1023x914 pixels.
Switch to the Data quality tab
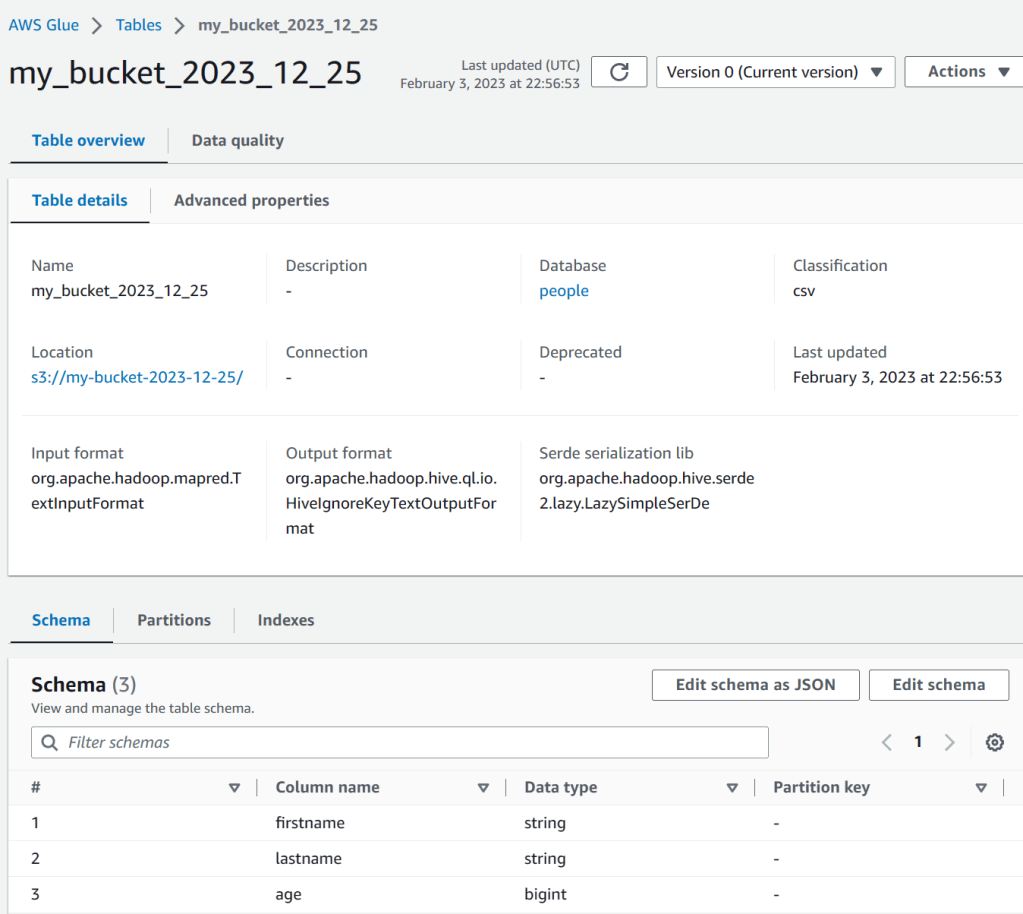pyautogui.click(x=237, y=141)
